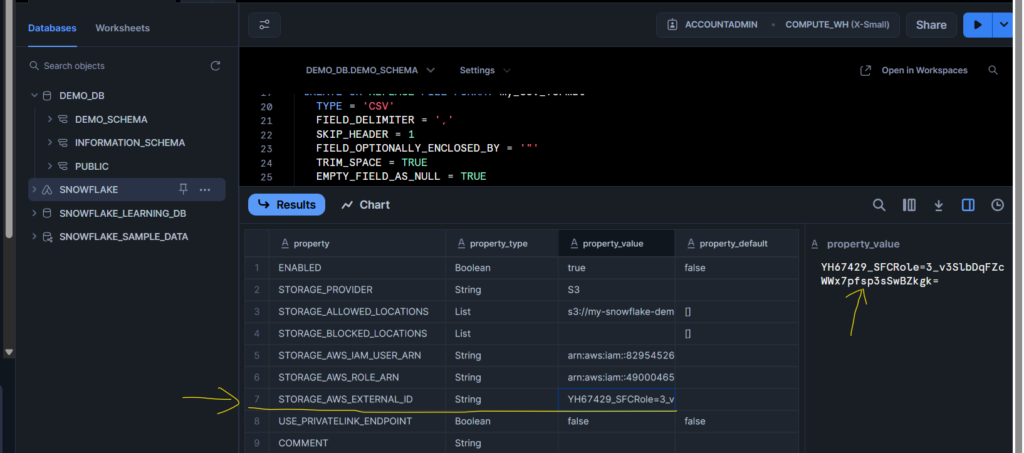Click the s3://my-snowflake-dem value cell
This screenshot has width=1024, height=453.
point(616,311)
